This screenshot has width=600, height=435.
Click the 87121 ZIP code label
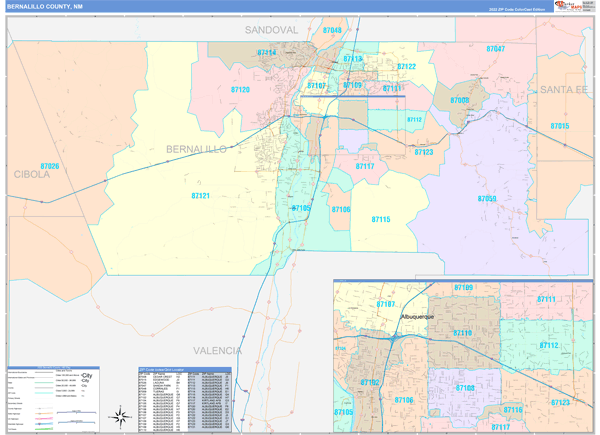(x=200, y=196)
